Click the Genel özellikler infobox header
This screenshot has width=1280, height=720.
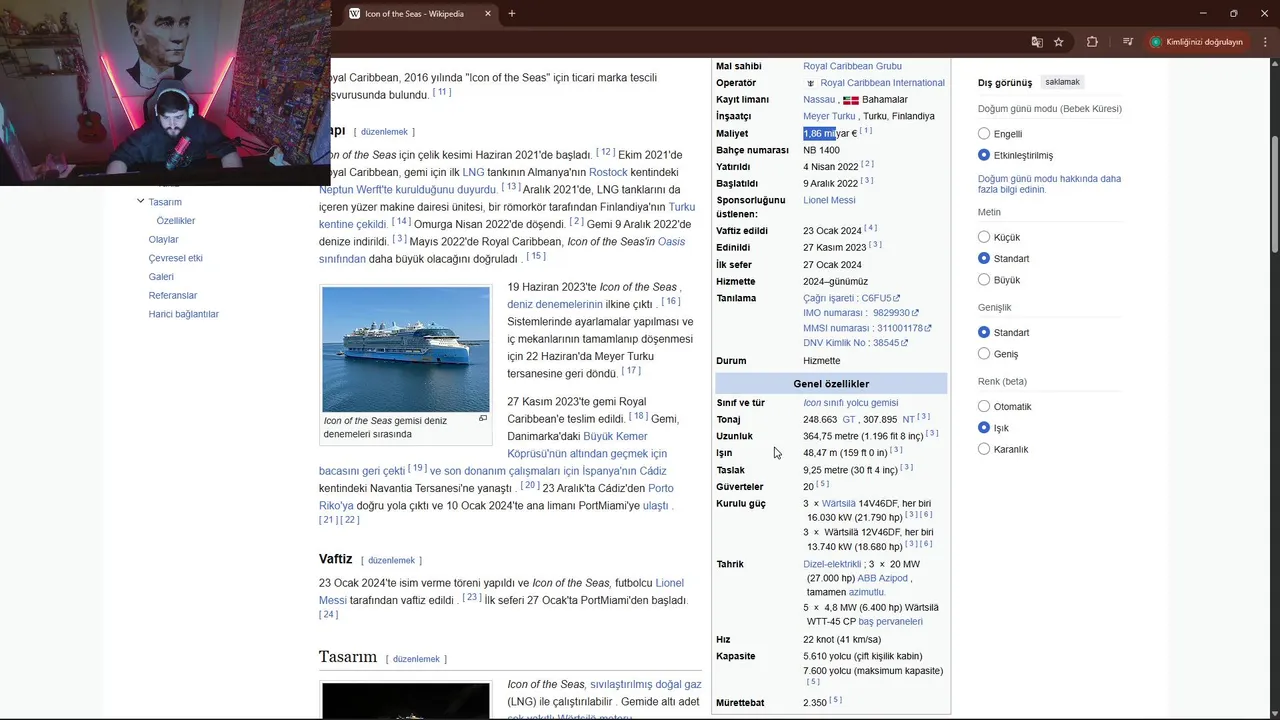[x=831, y=384]
